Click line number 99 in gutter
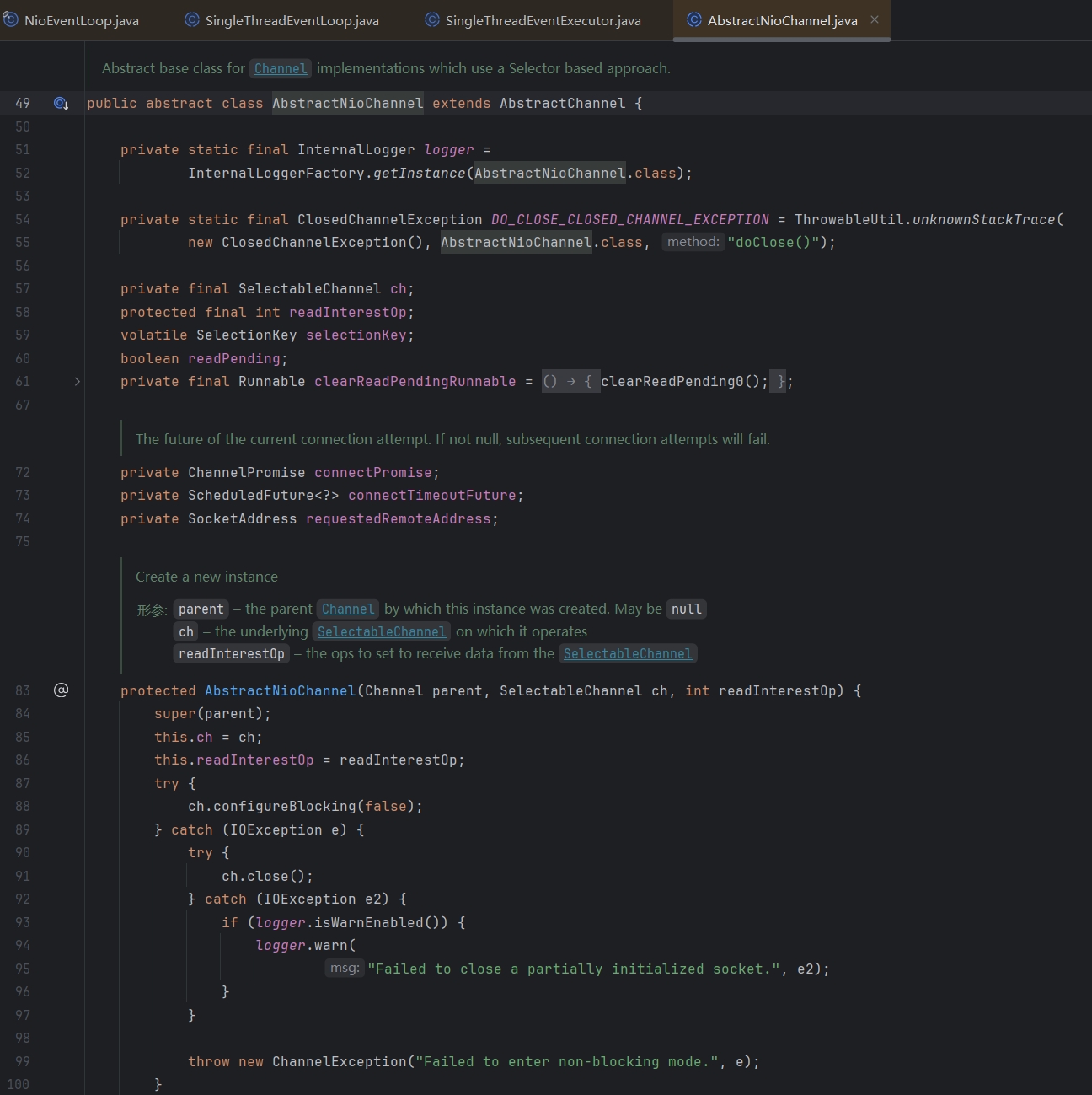The image size is (1092, 1095). tap(23, 1061)
